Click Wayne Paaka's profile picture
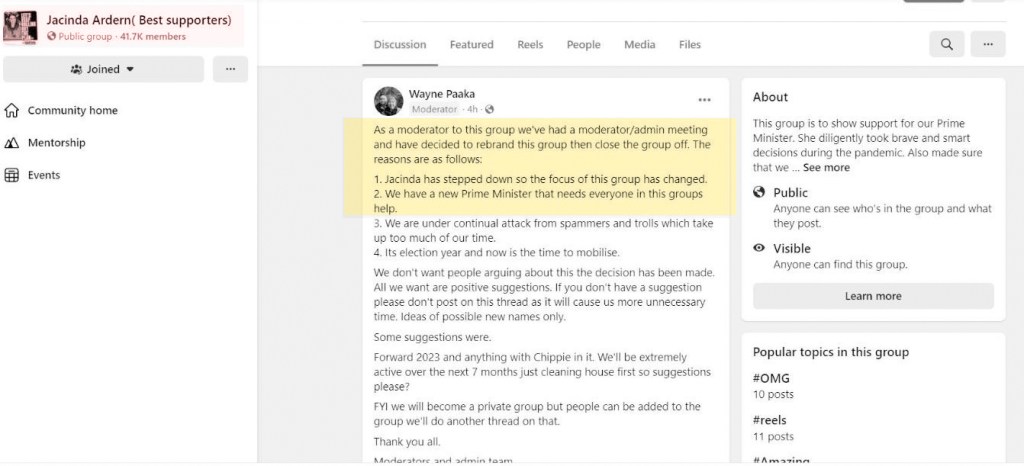 tap(388, 101)
